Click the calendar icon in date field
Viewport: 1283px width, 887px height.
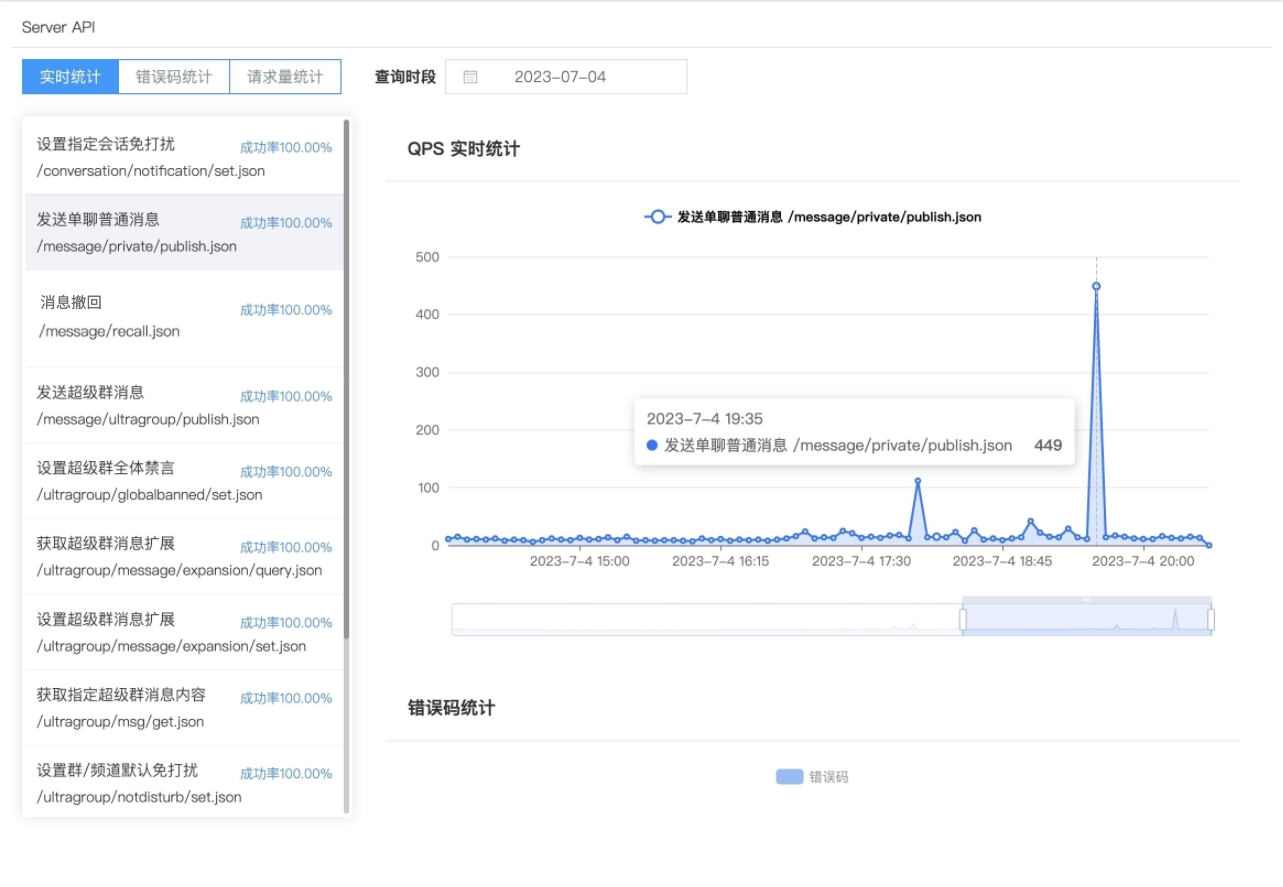click(470, 77)
